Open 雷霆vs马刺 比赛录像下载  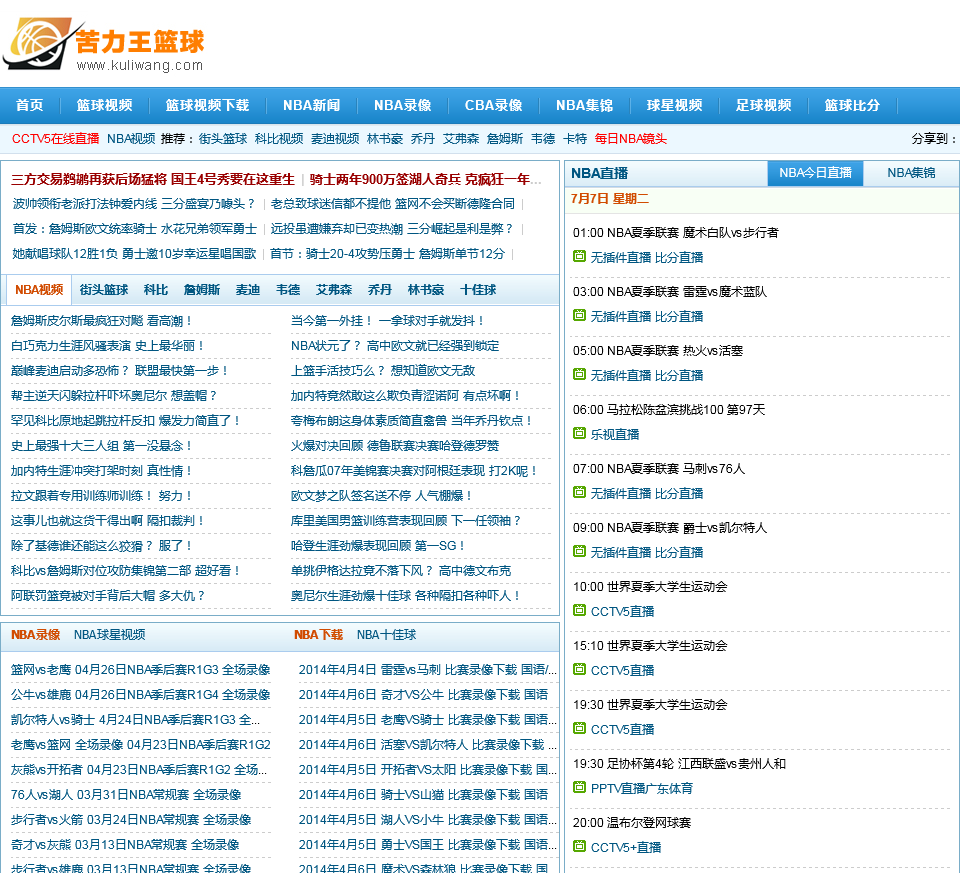(x=427, y=670)
